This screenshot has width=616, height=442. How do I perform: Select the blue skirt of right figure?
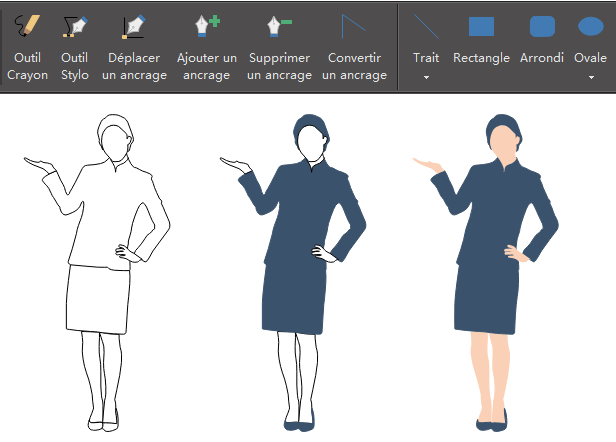(x=488, y=298)
